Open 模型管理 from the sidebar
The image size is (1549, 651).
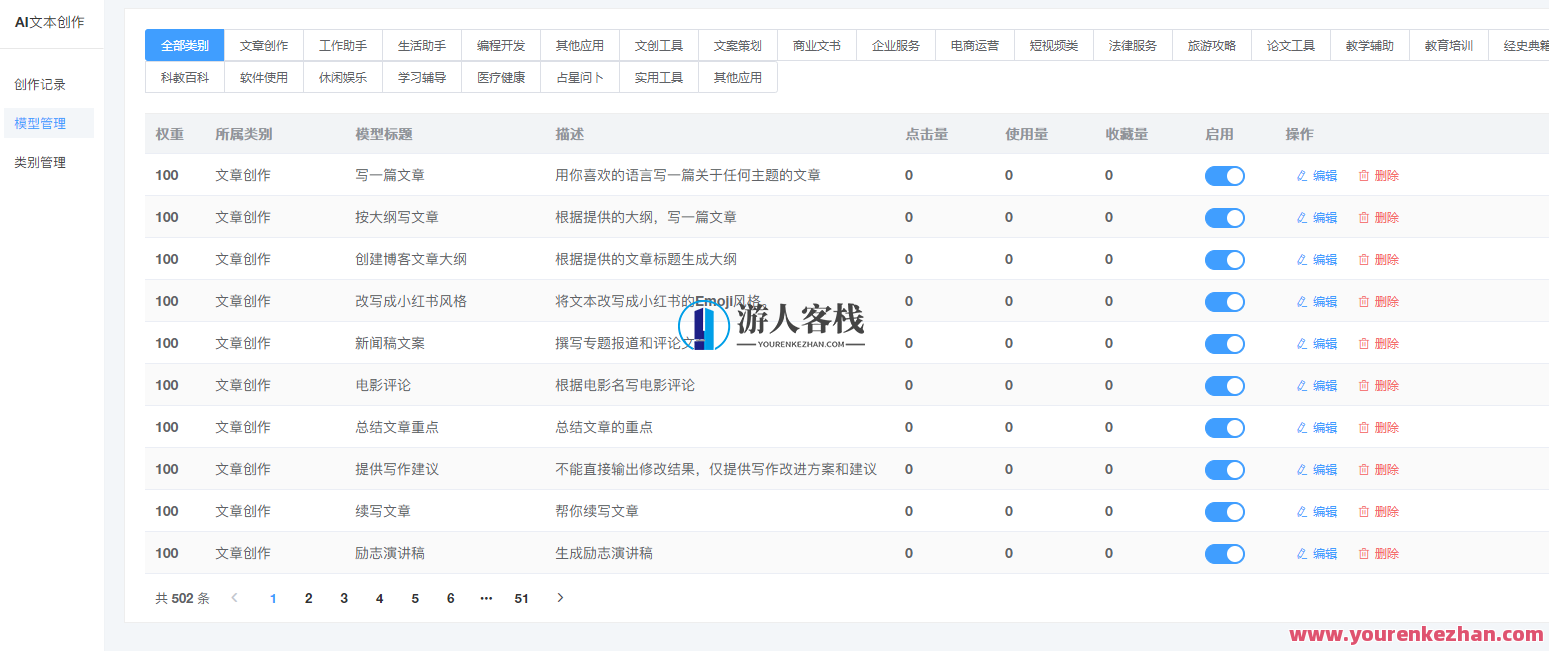[x=40, y=122]
